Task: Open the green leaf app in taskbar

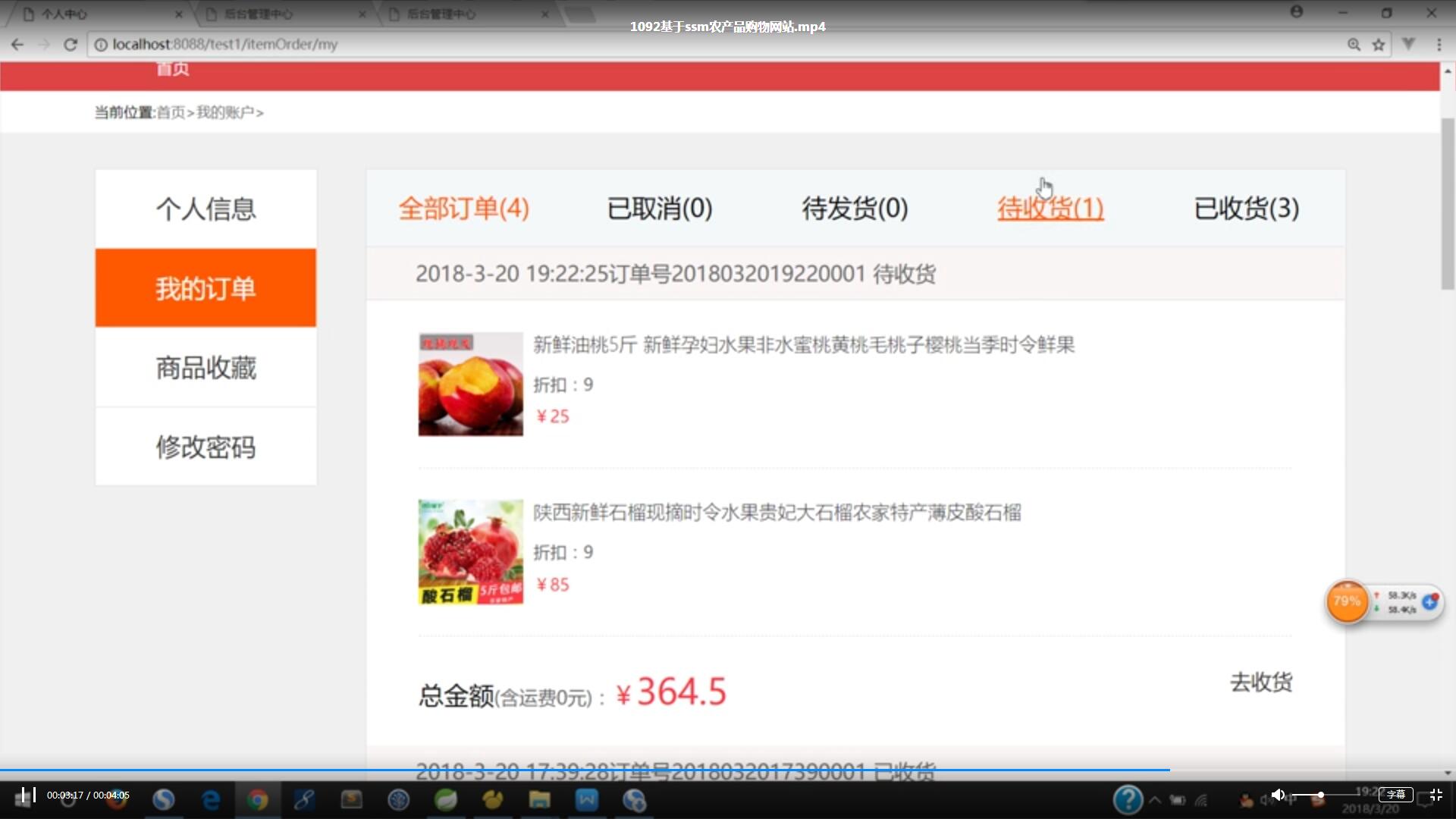Action: (x=446, y=800)
